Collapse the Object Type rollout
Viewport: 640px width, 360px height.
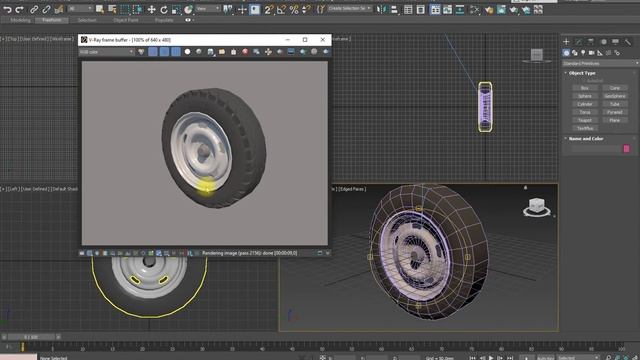pyautogui.click(x=582, y=73)
